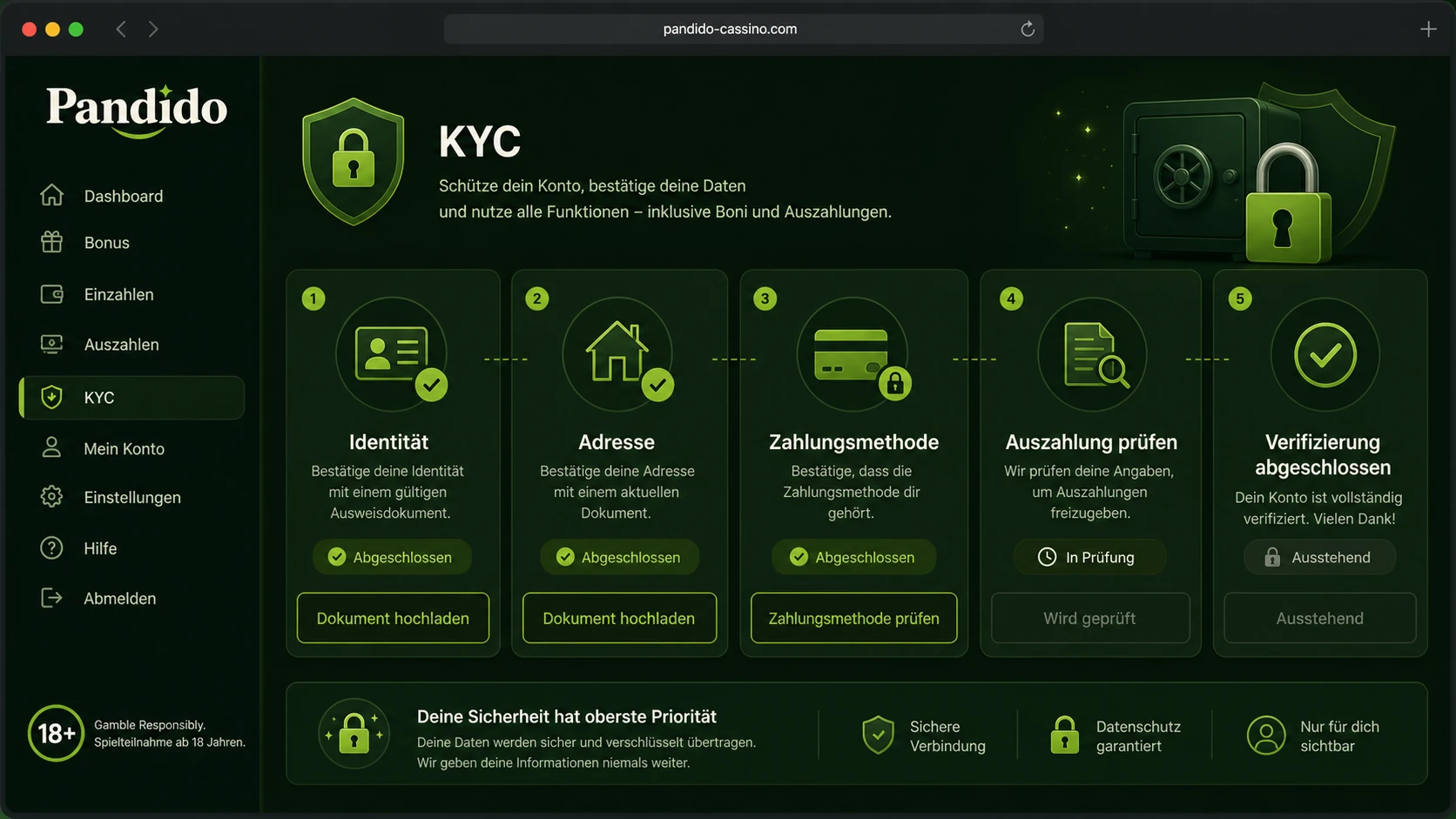Click the Hilfe question mark icon
The width and height of the screenshot is (1456, 819).
(x=52, y=548)
